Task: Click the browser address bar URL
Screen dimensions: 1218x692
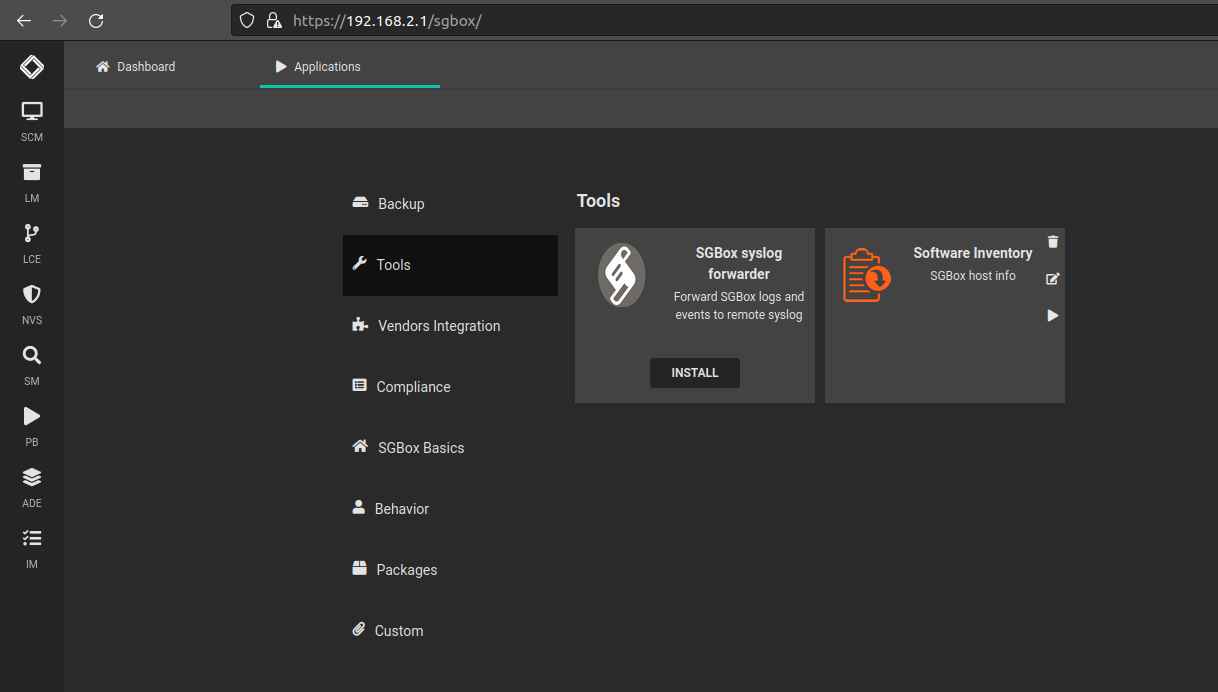Action: 387,20
